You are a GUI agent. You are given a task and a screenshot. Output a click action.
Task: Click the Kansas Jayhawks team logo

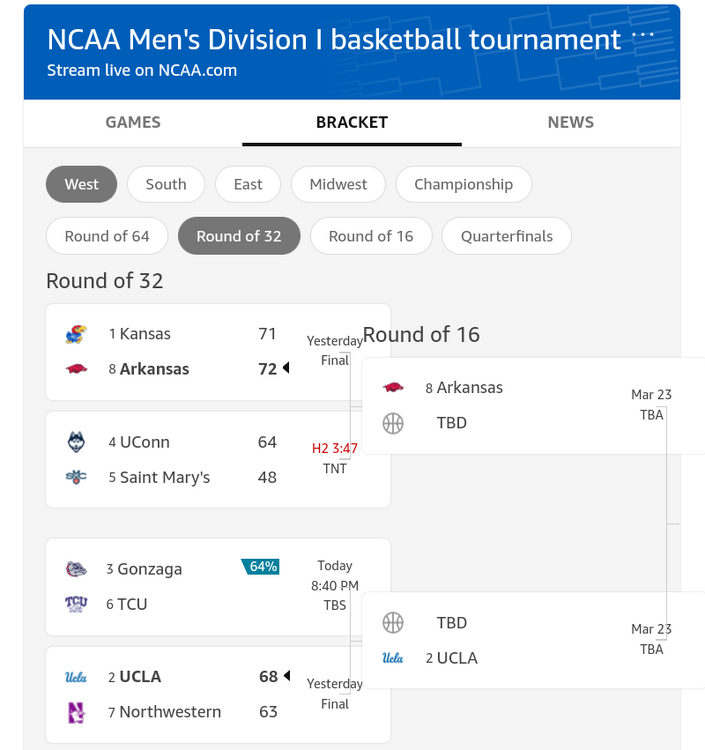point(76,334)
